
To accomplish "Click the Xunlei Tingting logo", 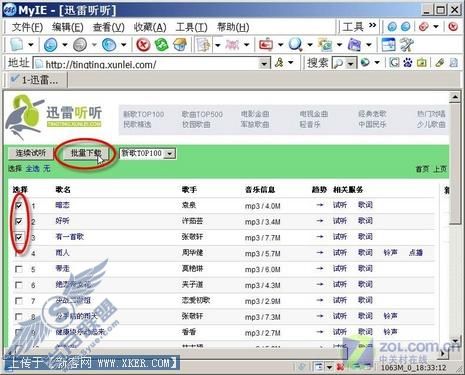I will click(54, 116).
